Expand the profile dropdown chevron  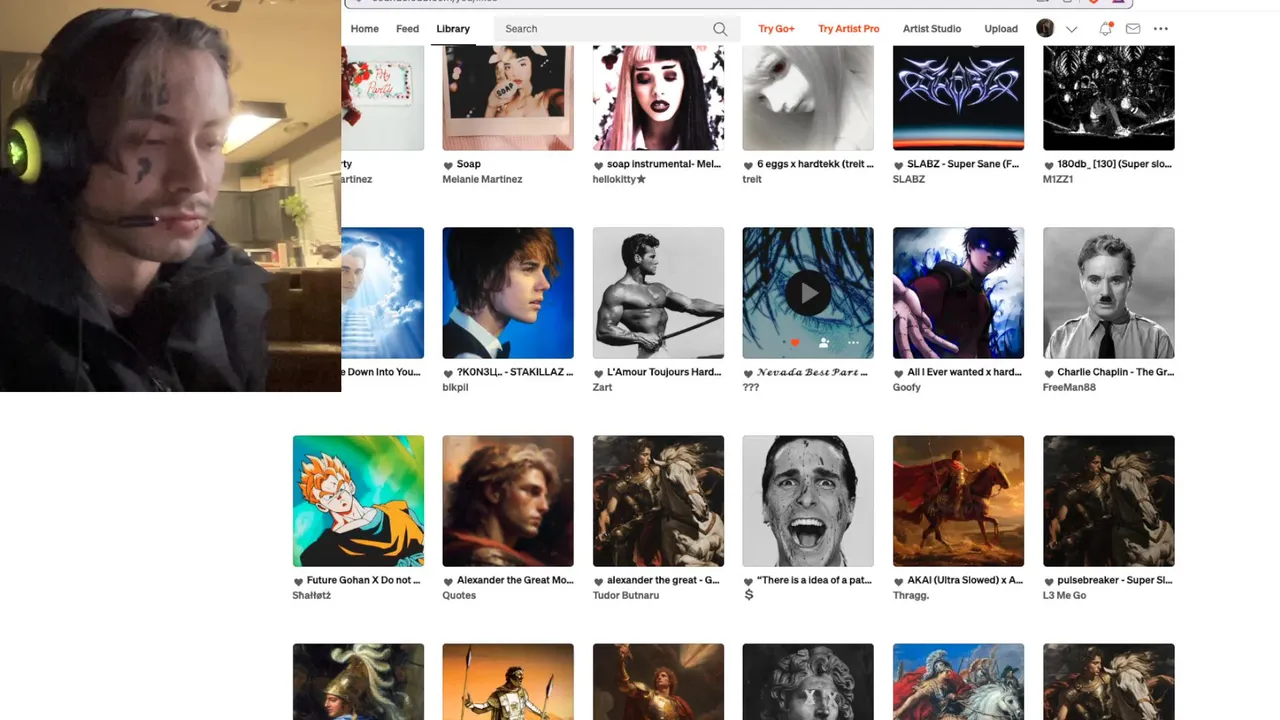click(x=1071, y=29)
